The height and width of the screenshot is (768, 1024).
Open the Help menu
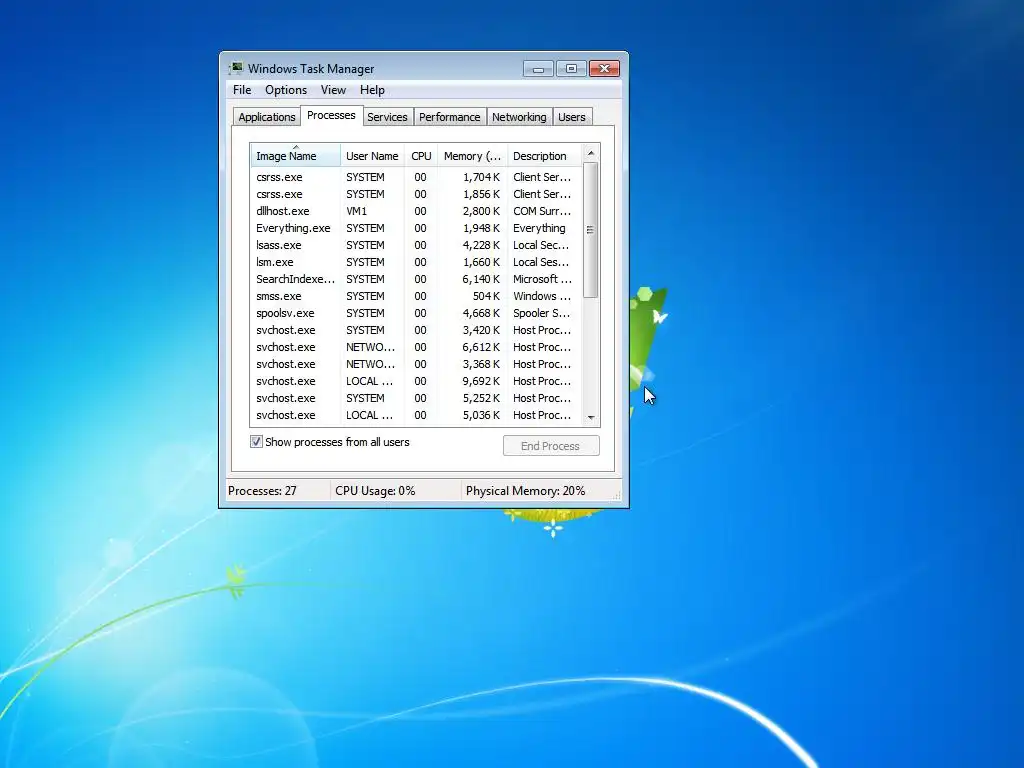(372, 90)
